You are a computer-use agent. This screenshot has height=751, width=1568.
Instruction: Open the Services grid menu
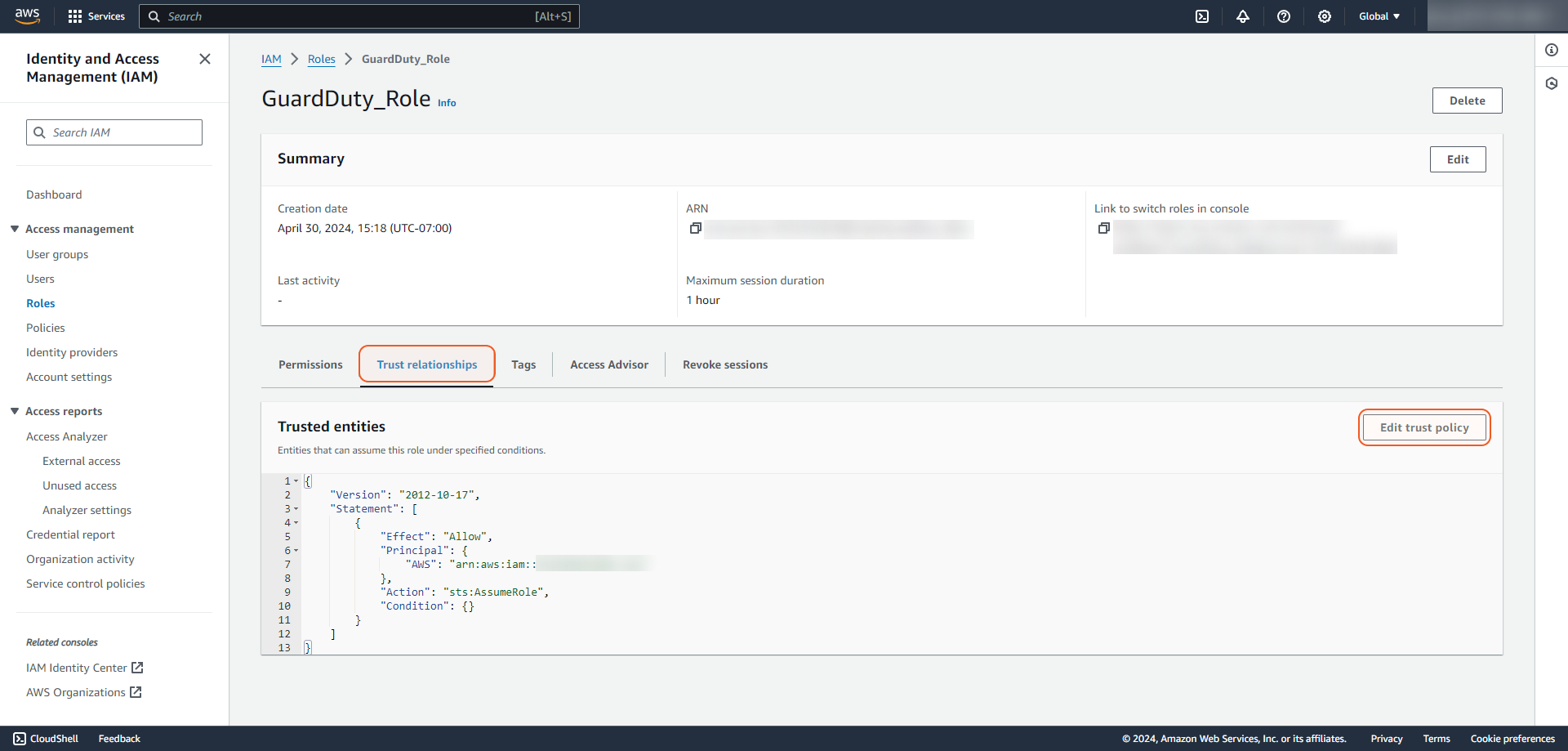pyautogui.click(x=75, y=16)
